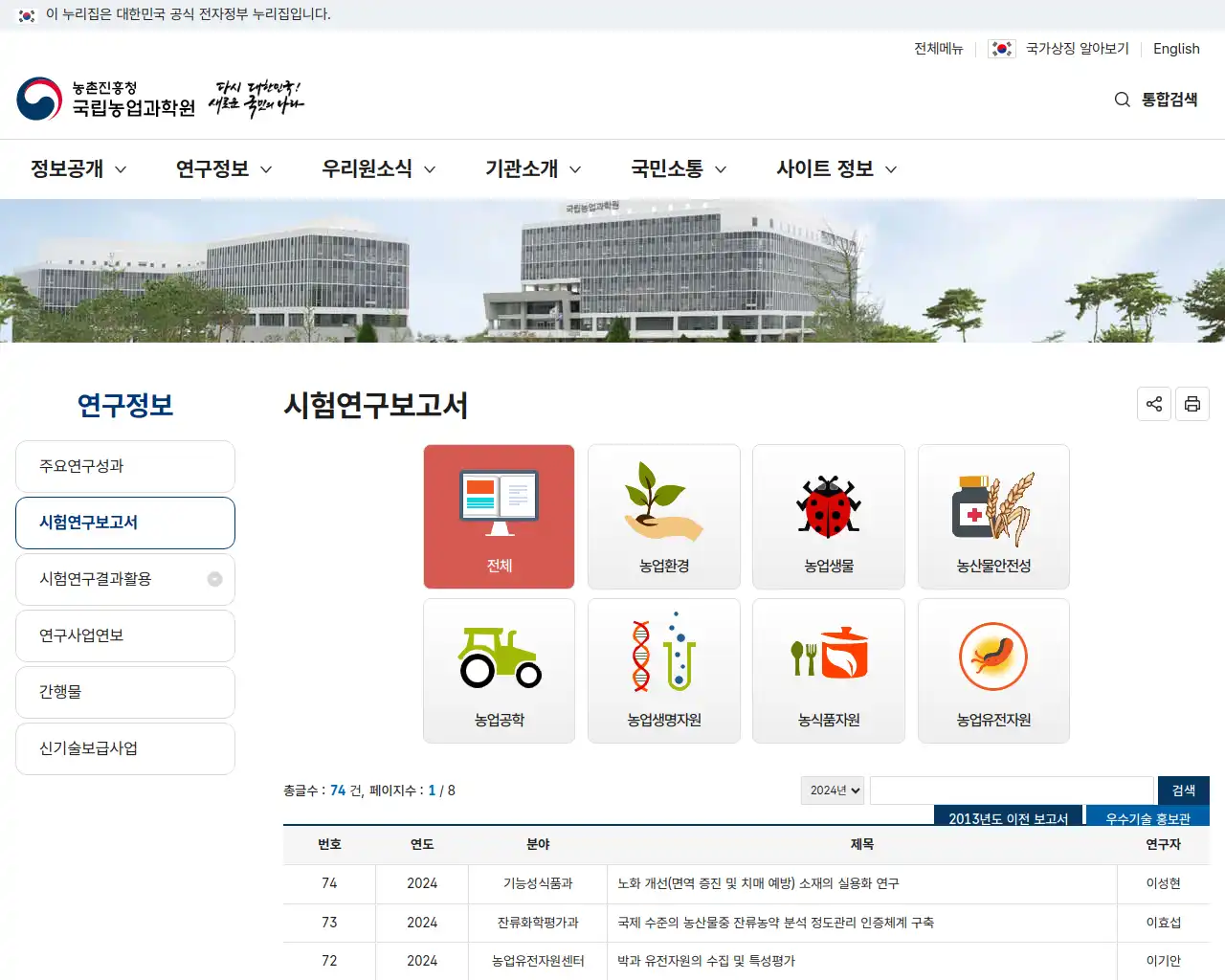Click 농업유전자원센터 cell in row 72

click(538, 961)
